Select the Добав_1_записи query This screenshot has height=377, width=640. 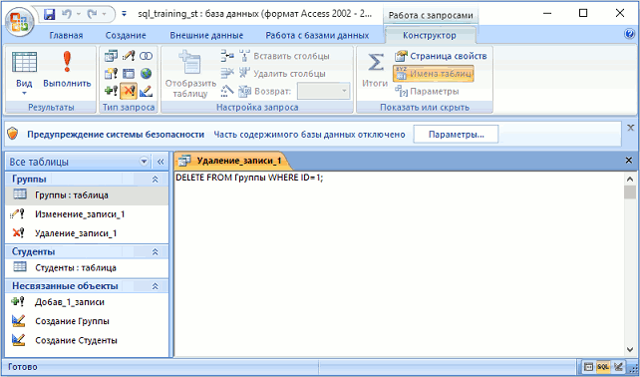tap(87, 302)
